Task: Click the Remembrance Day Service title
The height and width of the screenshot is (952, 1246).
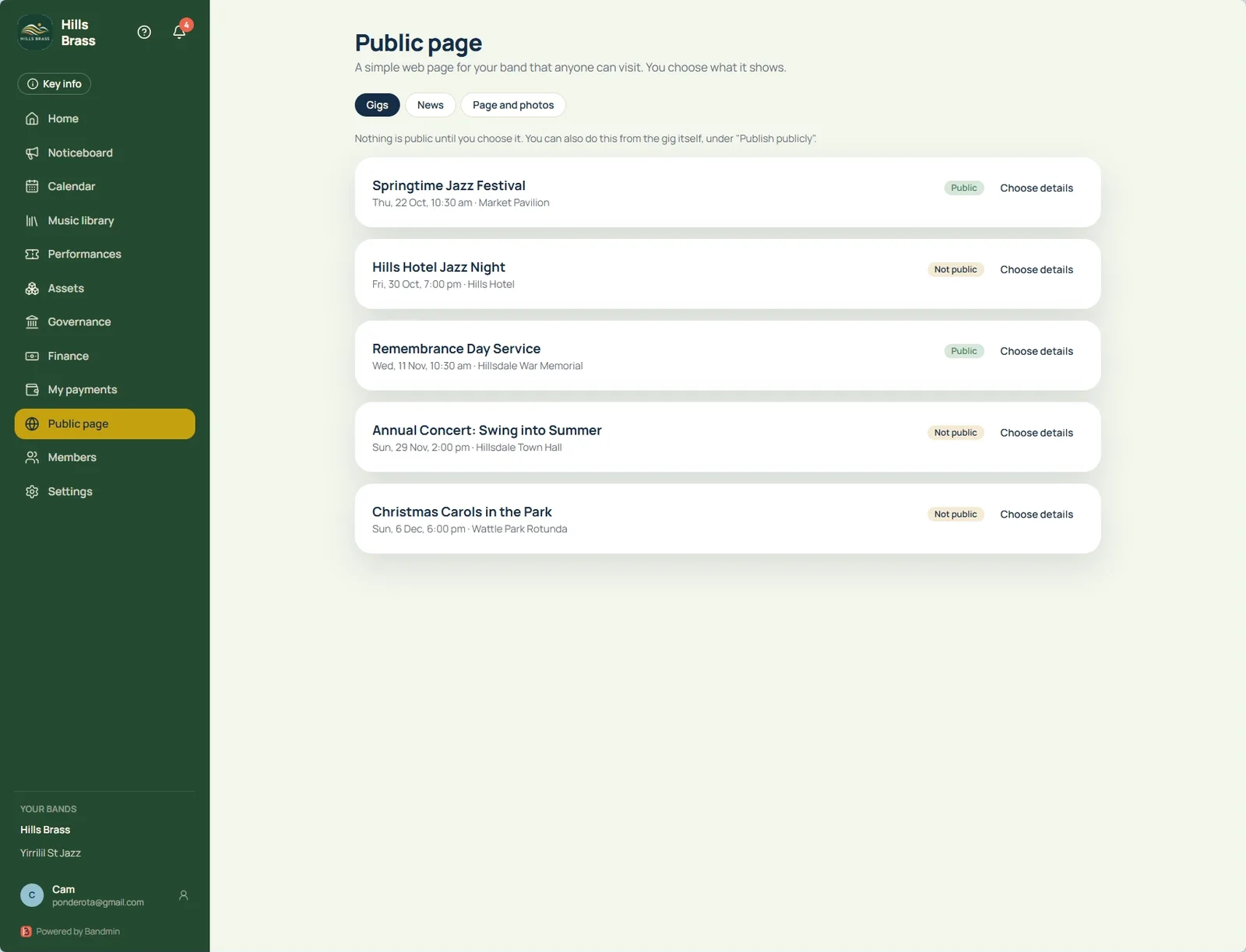Action: coord(456,349)
